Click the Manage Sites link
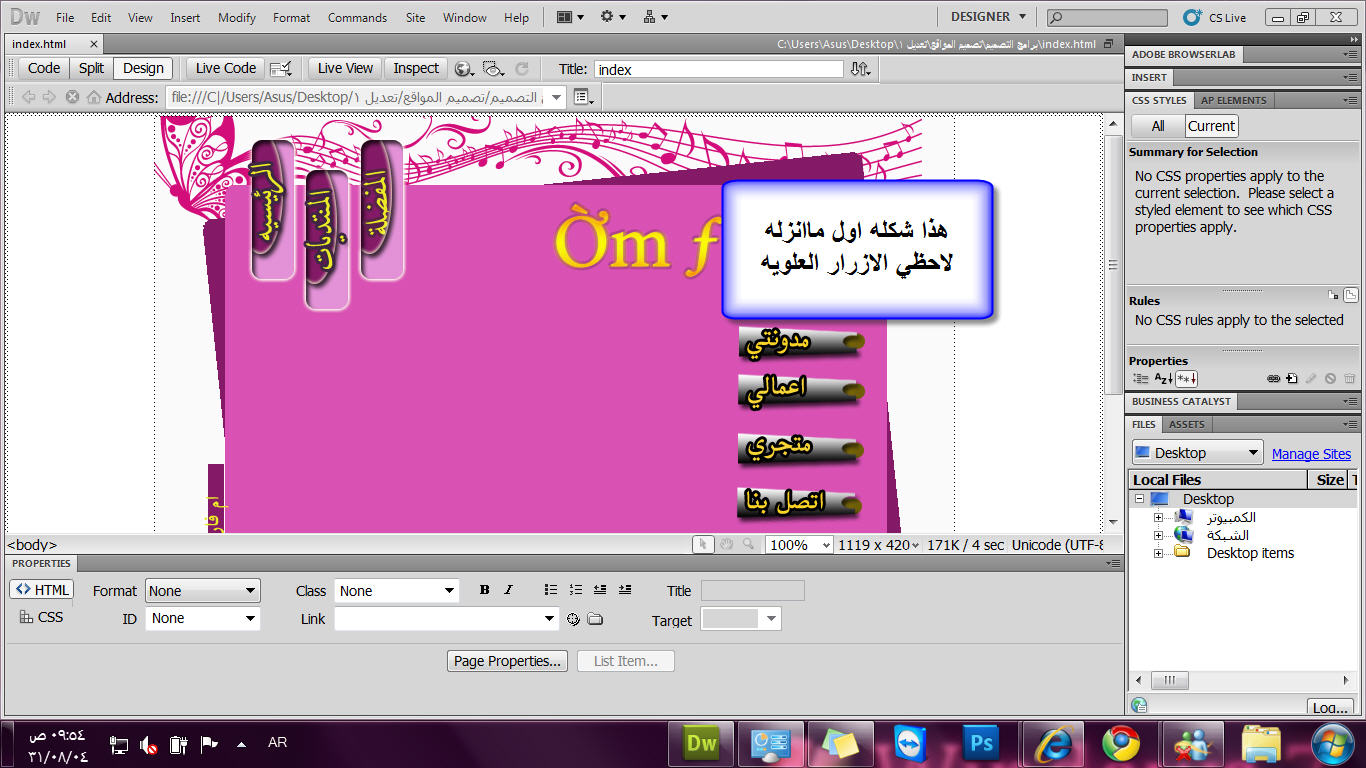 (1311, 454)
